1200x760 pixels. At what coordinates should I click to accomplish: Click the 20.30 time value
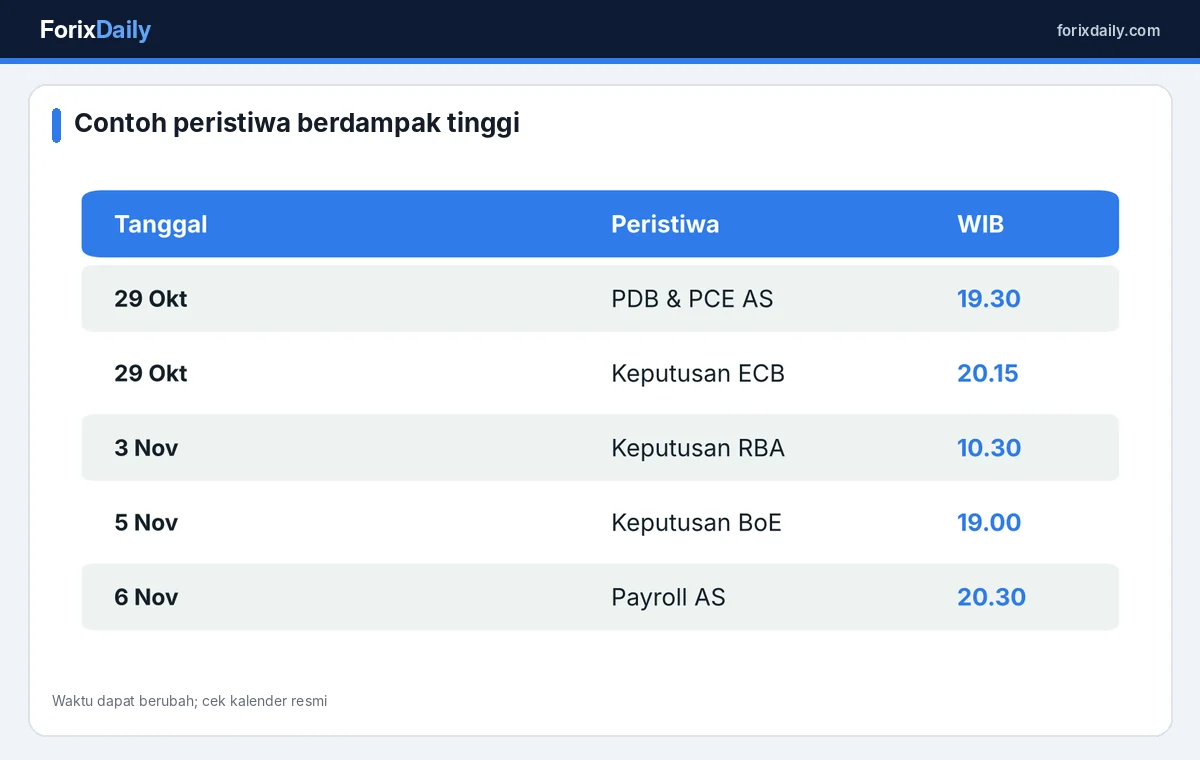pyautogui.click(x=991, y=597)
